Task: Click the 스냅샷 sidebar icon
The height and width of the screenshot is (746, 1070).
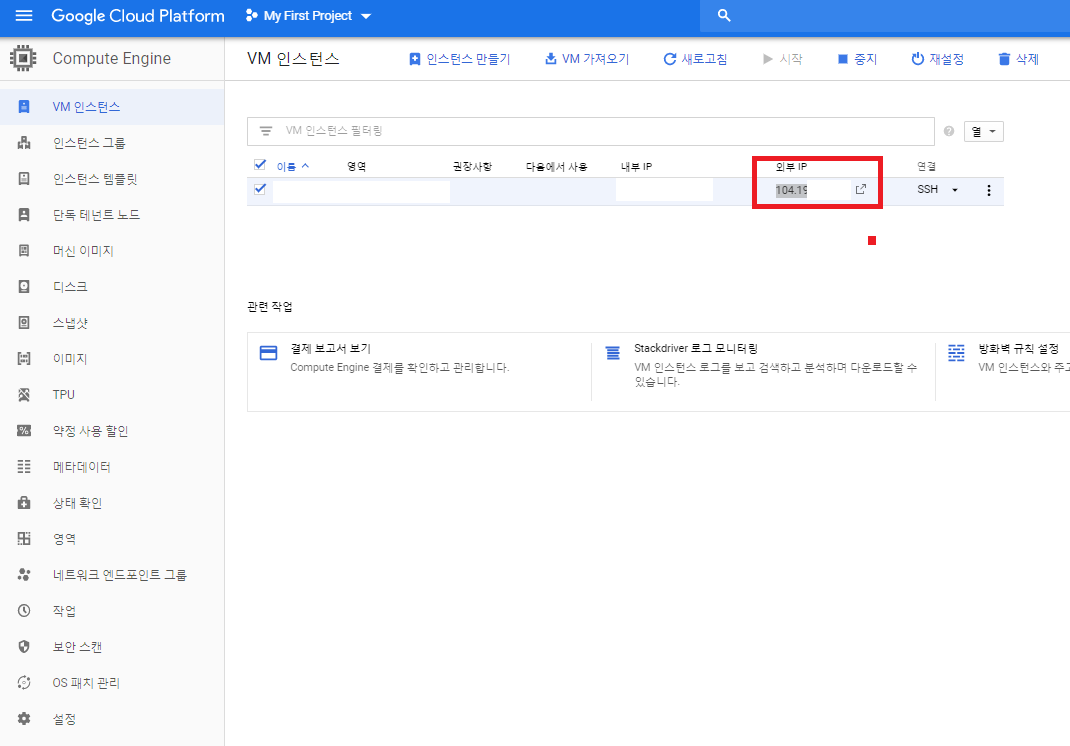Action: pyautogui.click(x=24, y=323)
